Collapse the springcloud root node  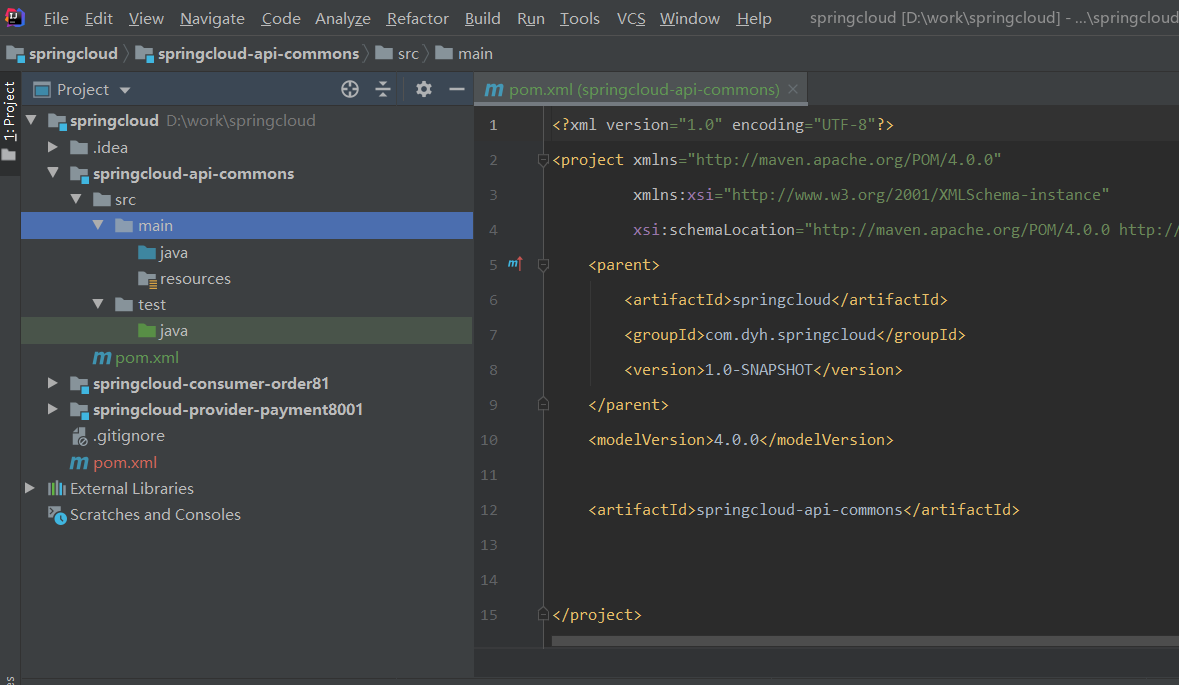click(x=32, y=120)
